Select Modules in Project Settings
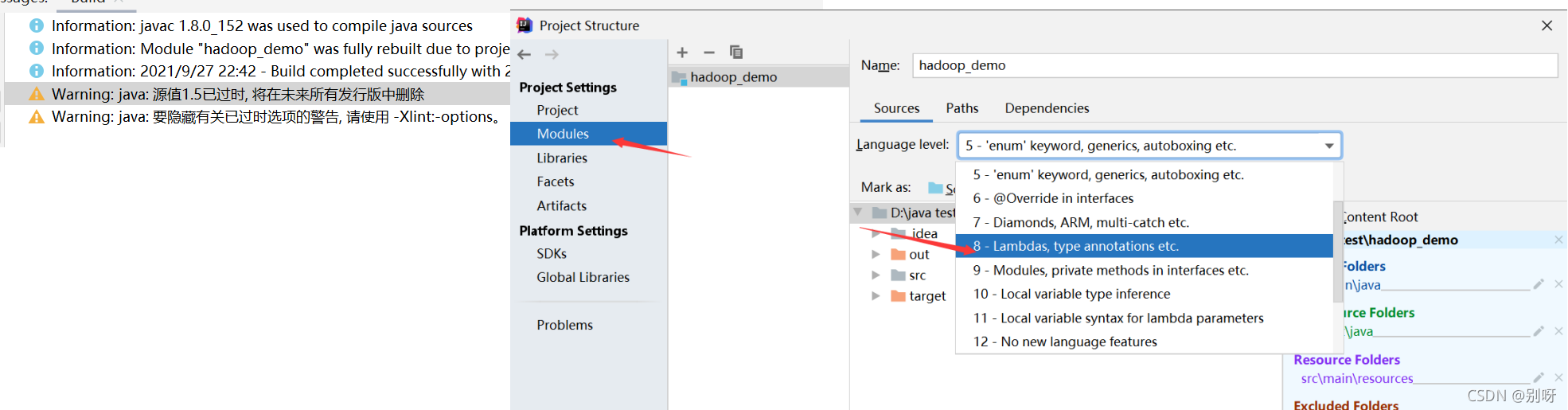 588,134
